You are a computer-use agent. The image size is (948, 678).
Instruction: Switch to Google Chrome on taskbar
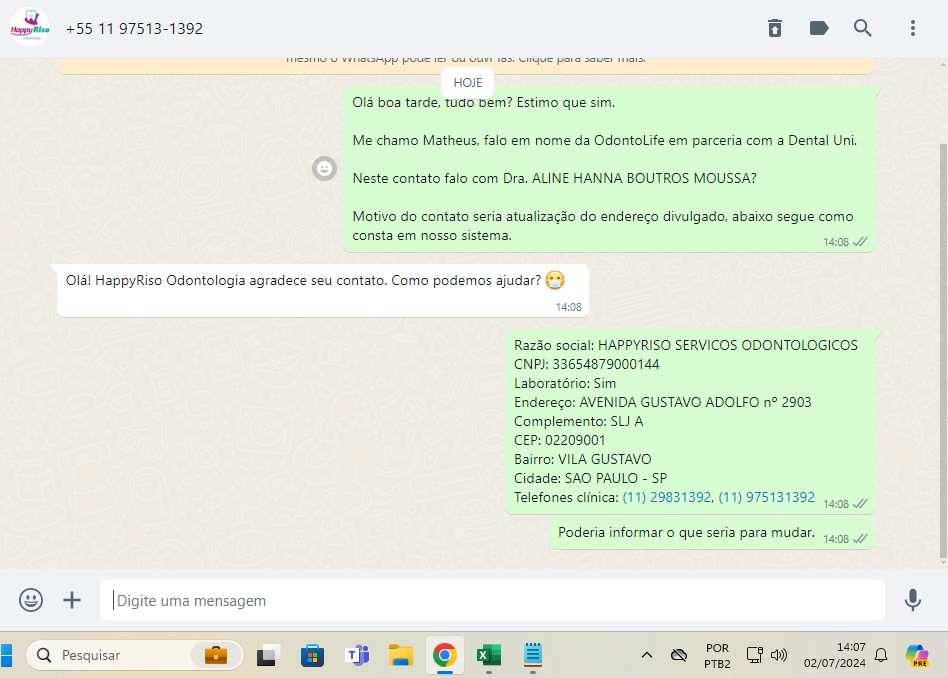coord(445,655)
